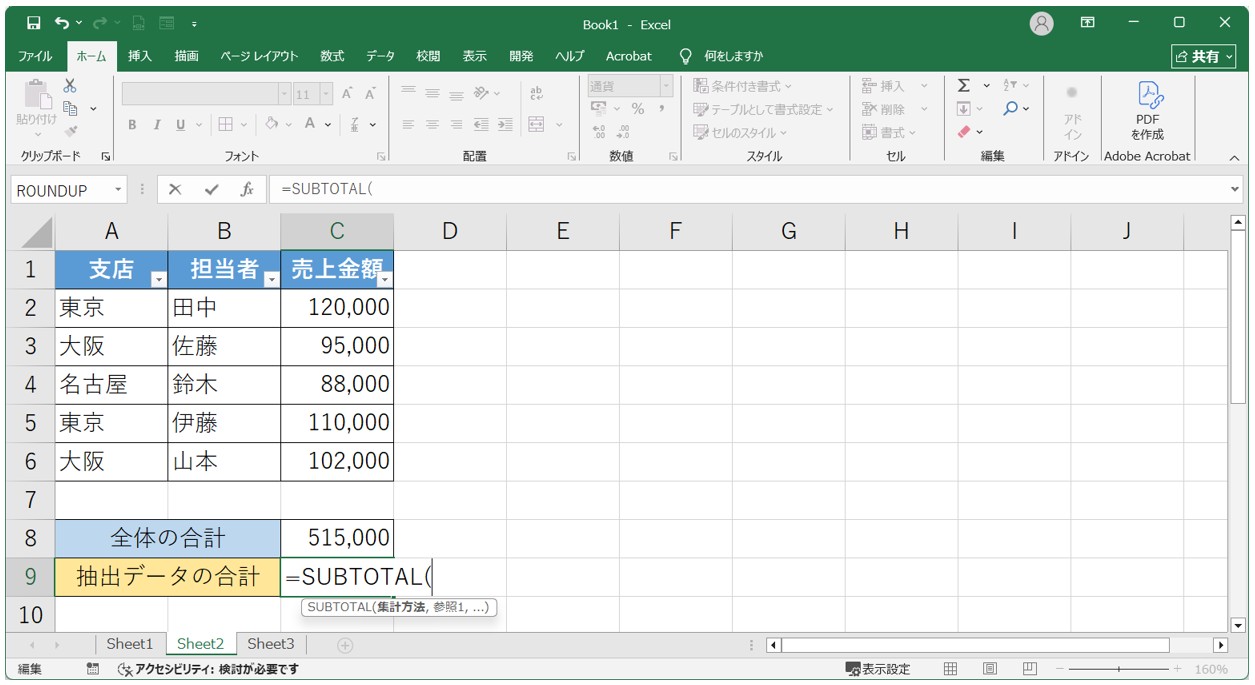Click the zoom slider in status bar

click(1118, 669)
